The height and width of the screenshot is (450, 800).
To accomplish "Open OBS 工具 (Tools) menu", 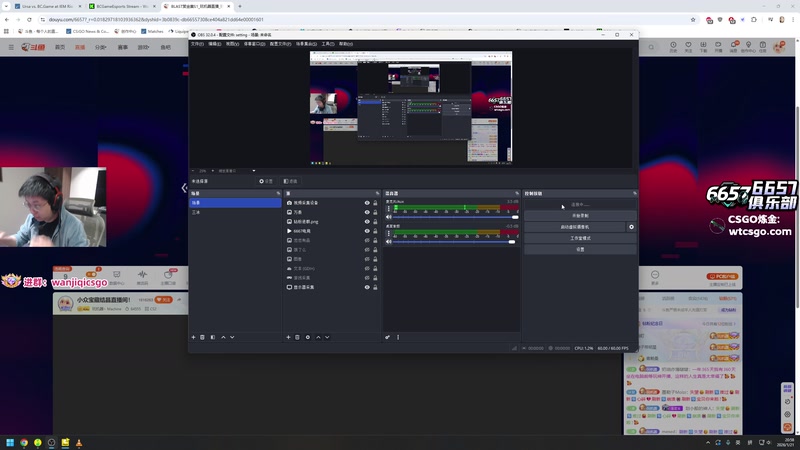I will tap(328, 44).
